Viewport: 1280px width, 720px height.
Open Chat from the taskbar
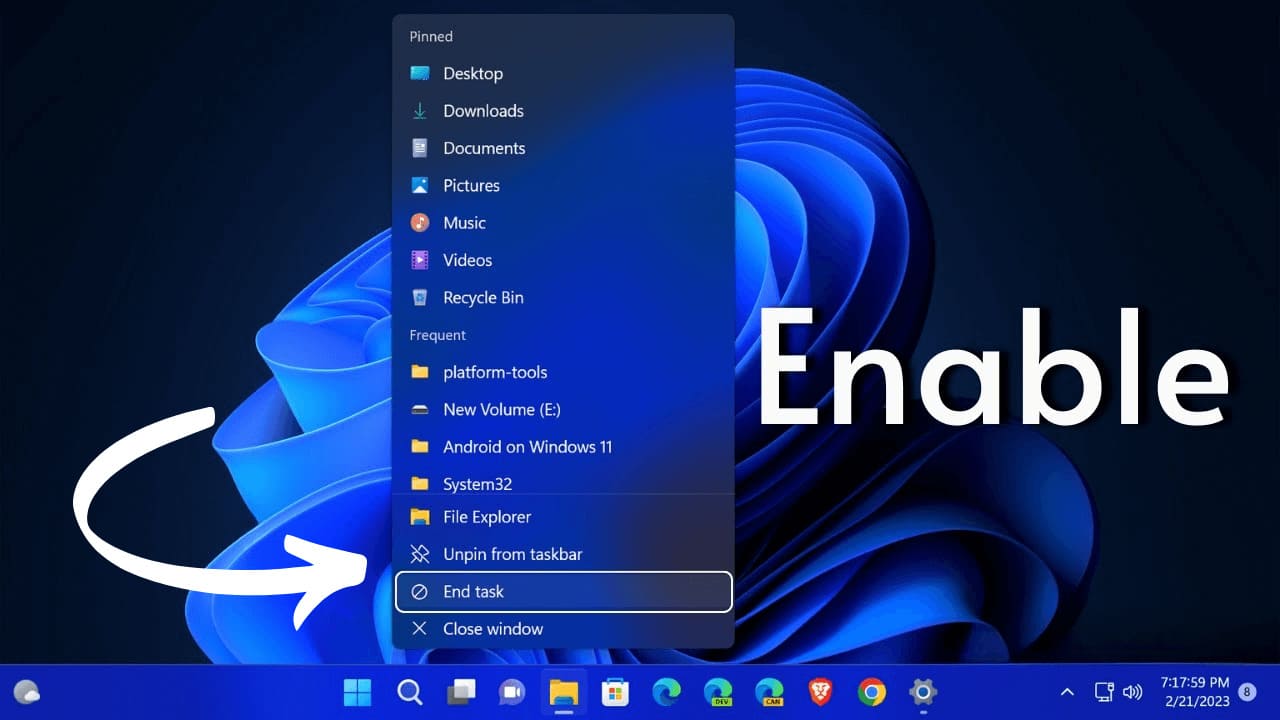(x=513, y=691)
